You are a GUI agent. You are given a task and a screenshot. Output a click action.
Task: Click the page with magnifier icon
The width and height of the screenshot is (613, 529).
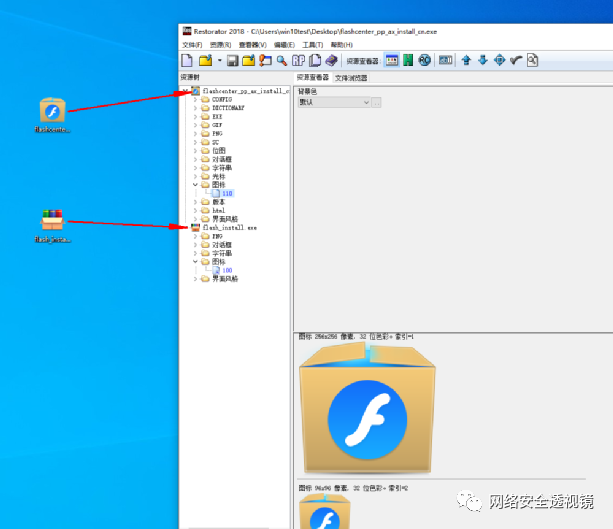[x=532, y=61]
